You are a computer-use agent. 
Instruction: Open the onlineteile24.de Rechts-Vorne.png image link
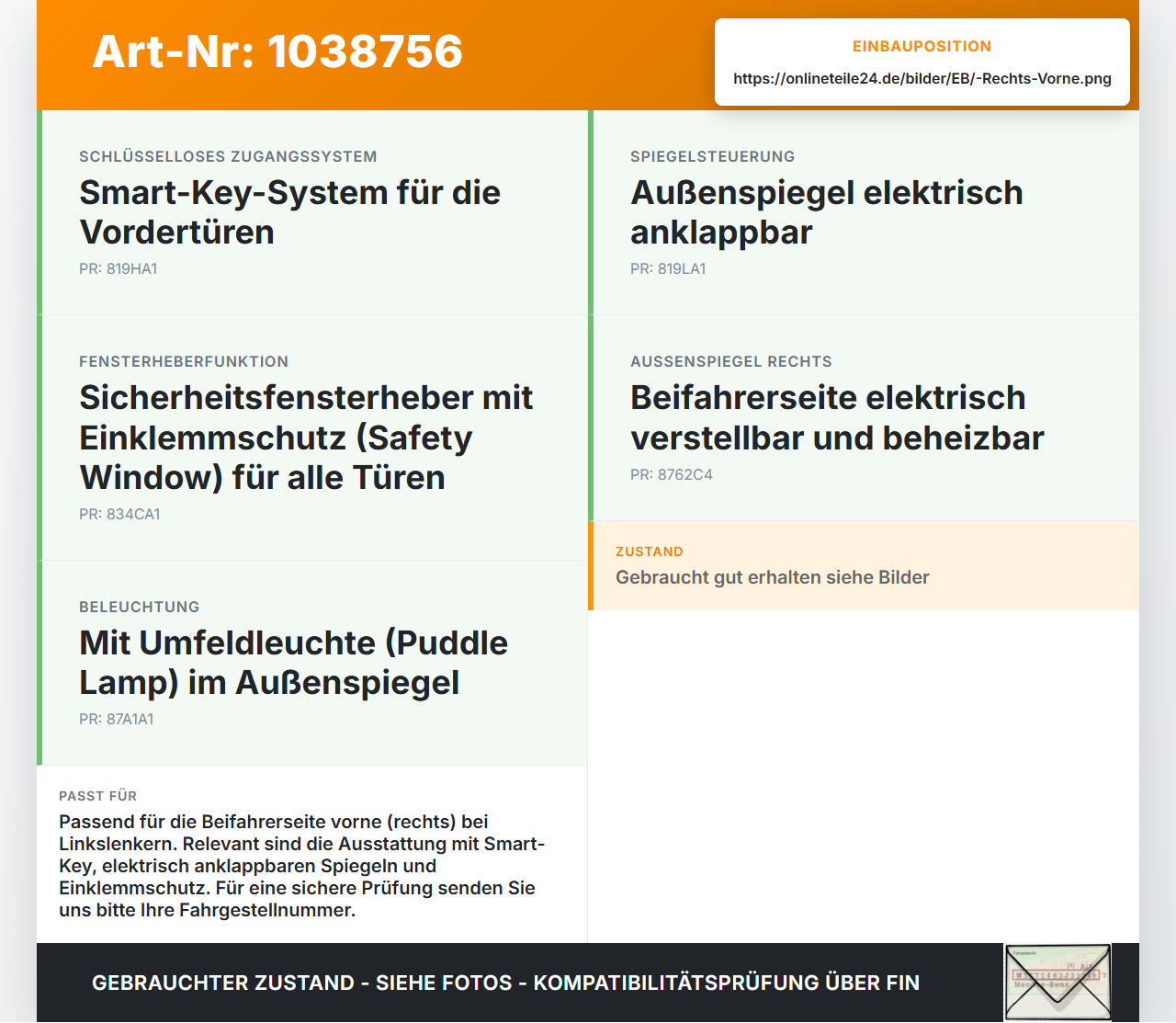point(922,78)
